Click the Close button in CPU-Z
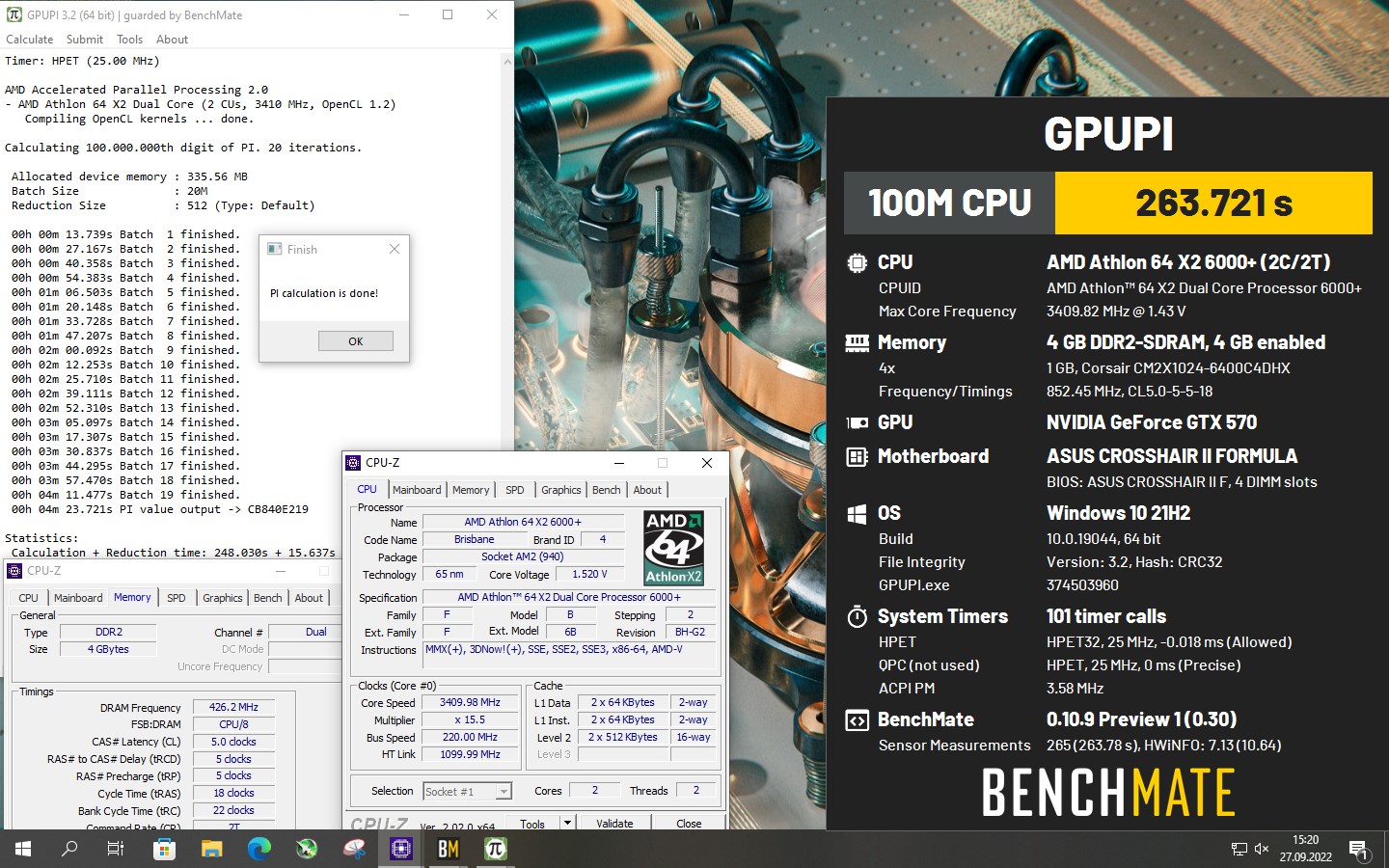The height and width of the screenshot is (868, 1389). (689, 824)
